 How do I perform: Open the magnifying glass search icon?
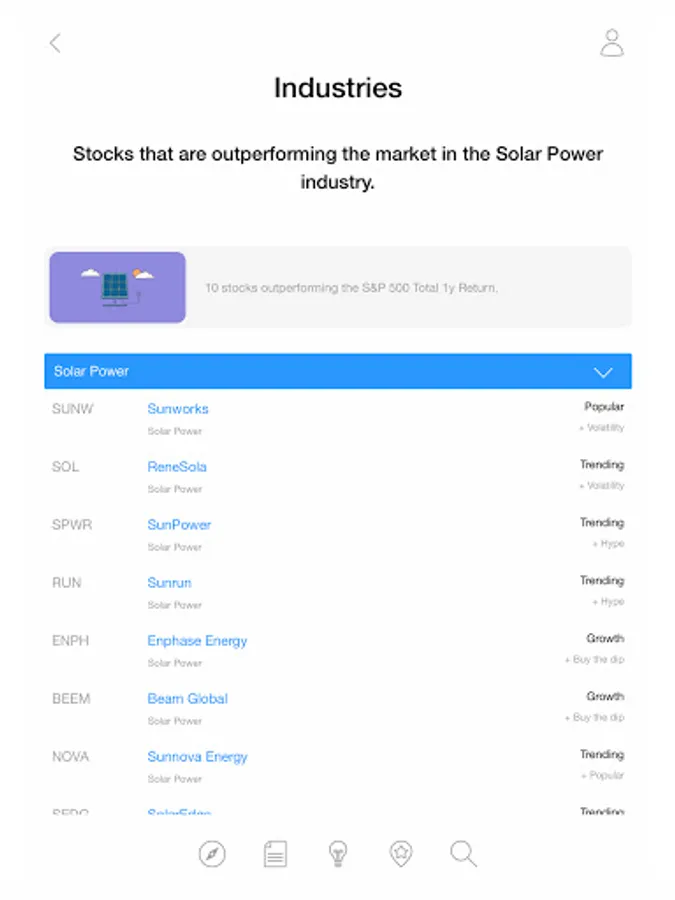(x=463, y=854)
